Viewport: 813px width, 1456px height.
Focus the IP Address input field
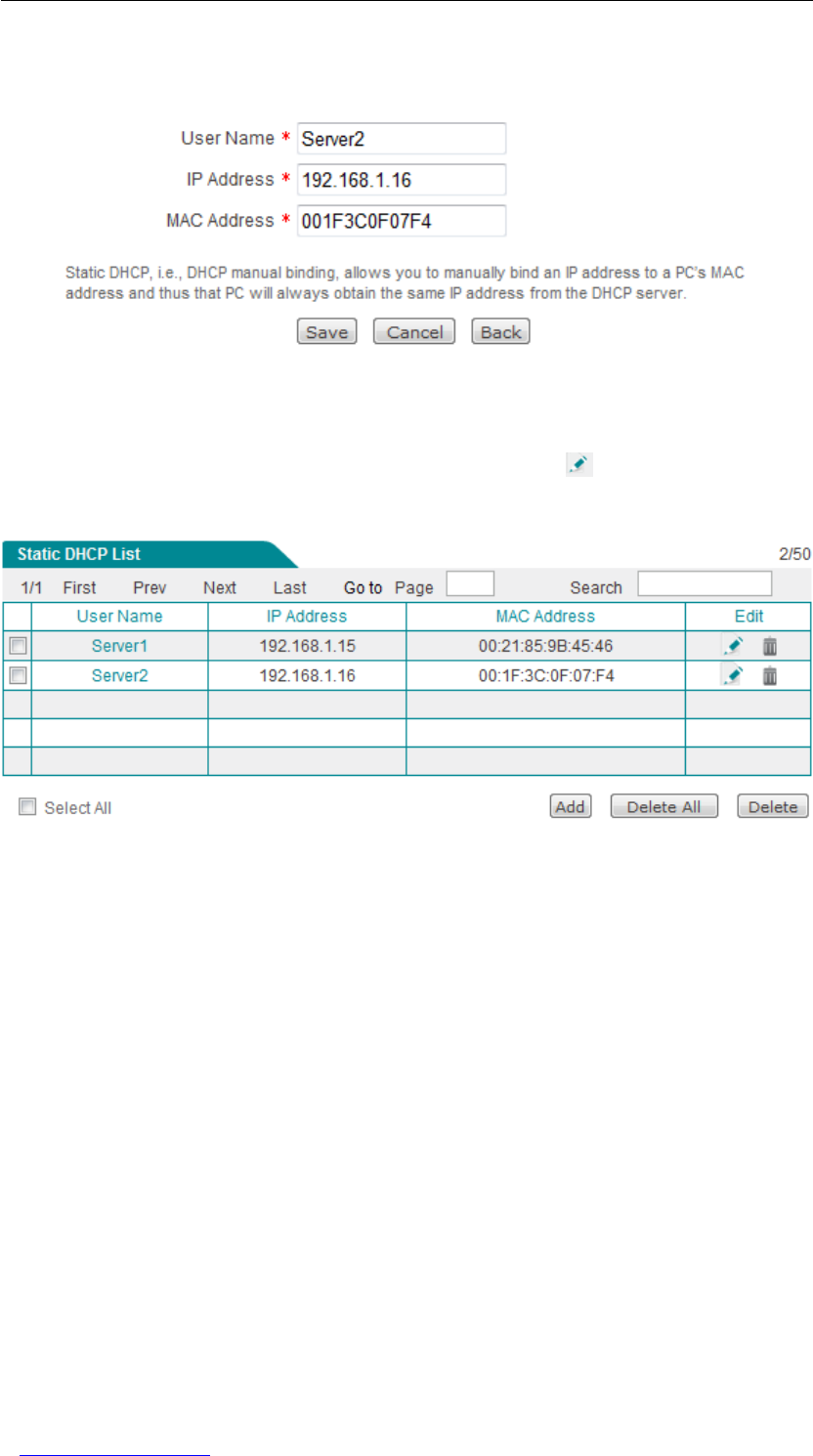(x=401, y=180)
